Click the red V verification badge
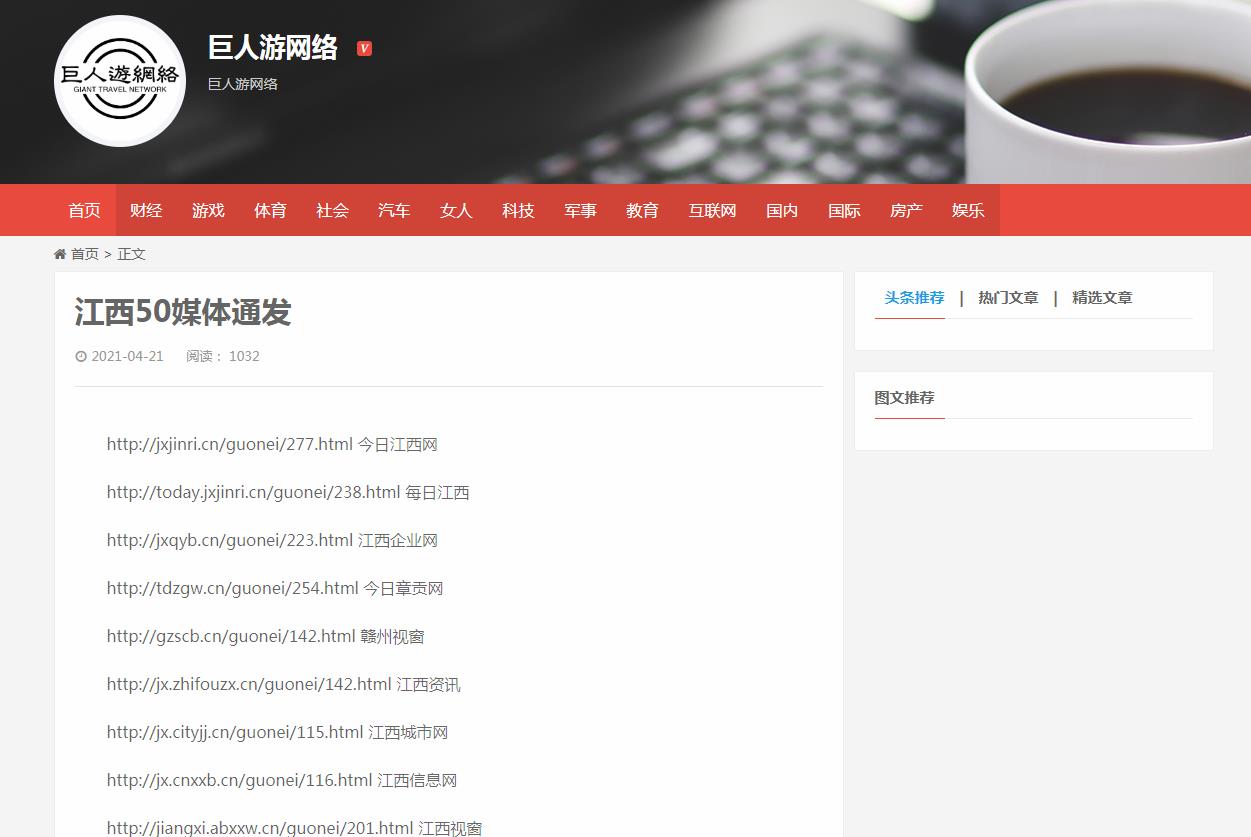The width and height of the screenshot is (1251, 837). [x=364, y=48]
